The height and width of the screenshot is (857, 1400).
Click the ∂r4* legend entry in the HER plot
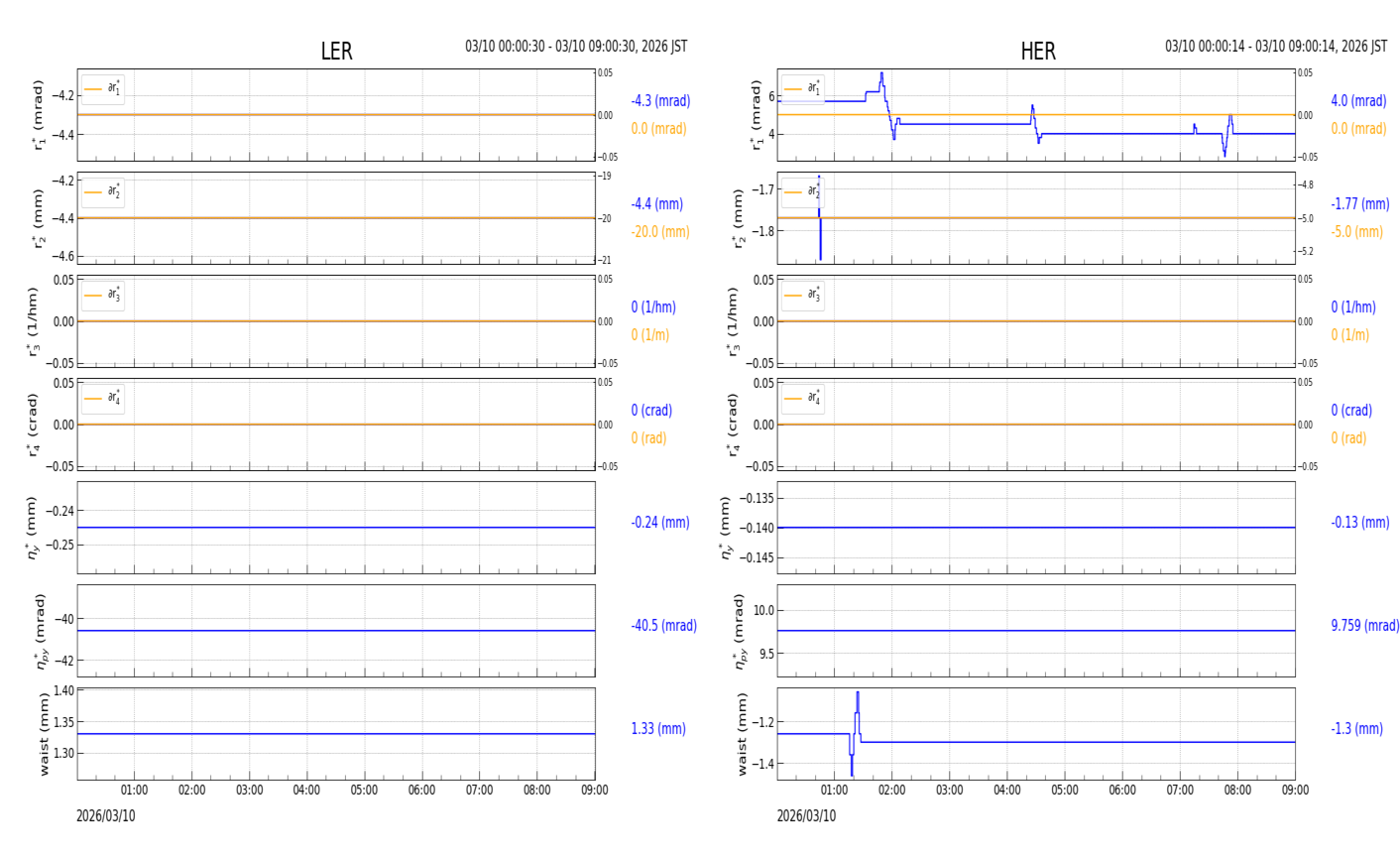click(x=803, y=399)
